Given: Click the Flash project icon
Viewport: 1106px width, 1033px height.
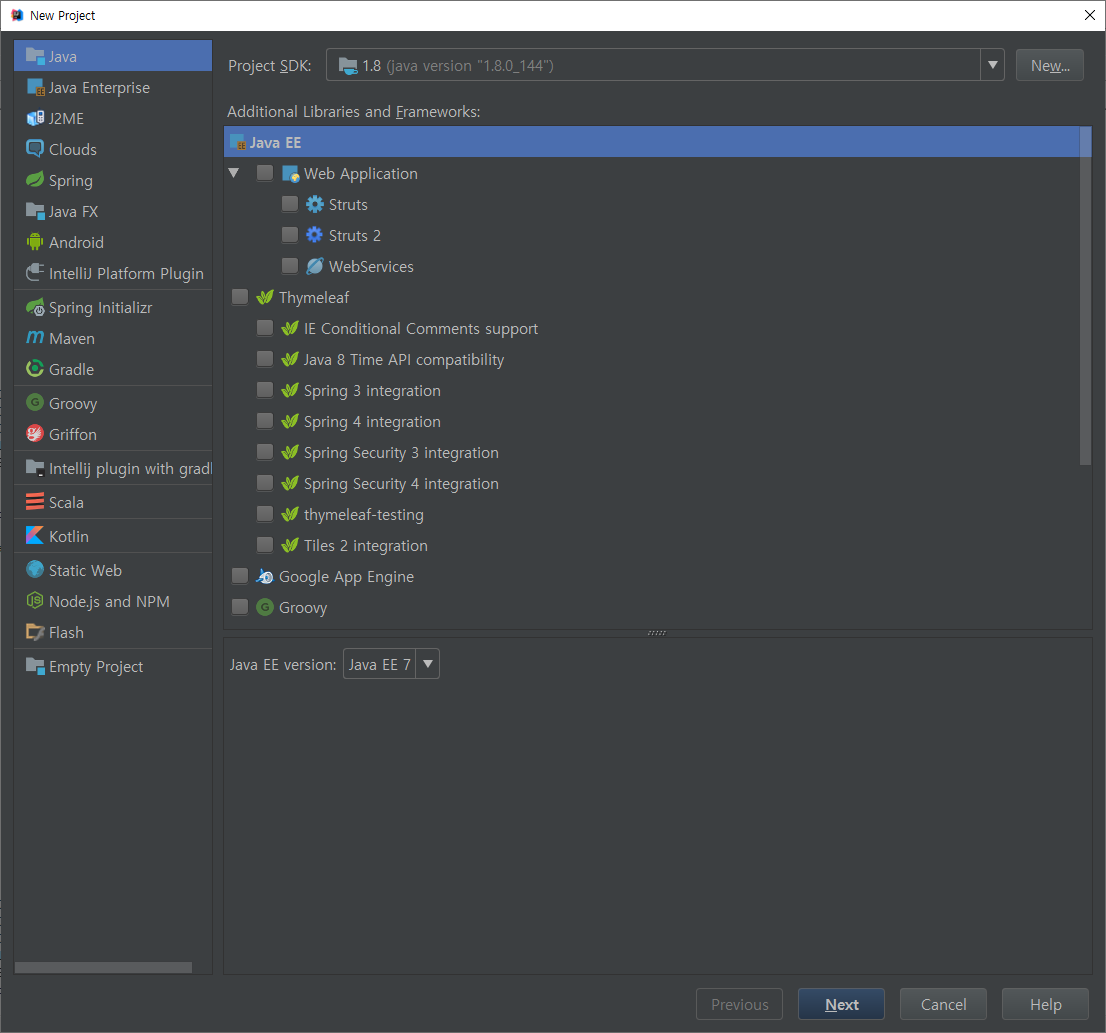Looking at the screenshot, I should tap(35, 632).
